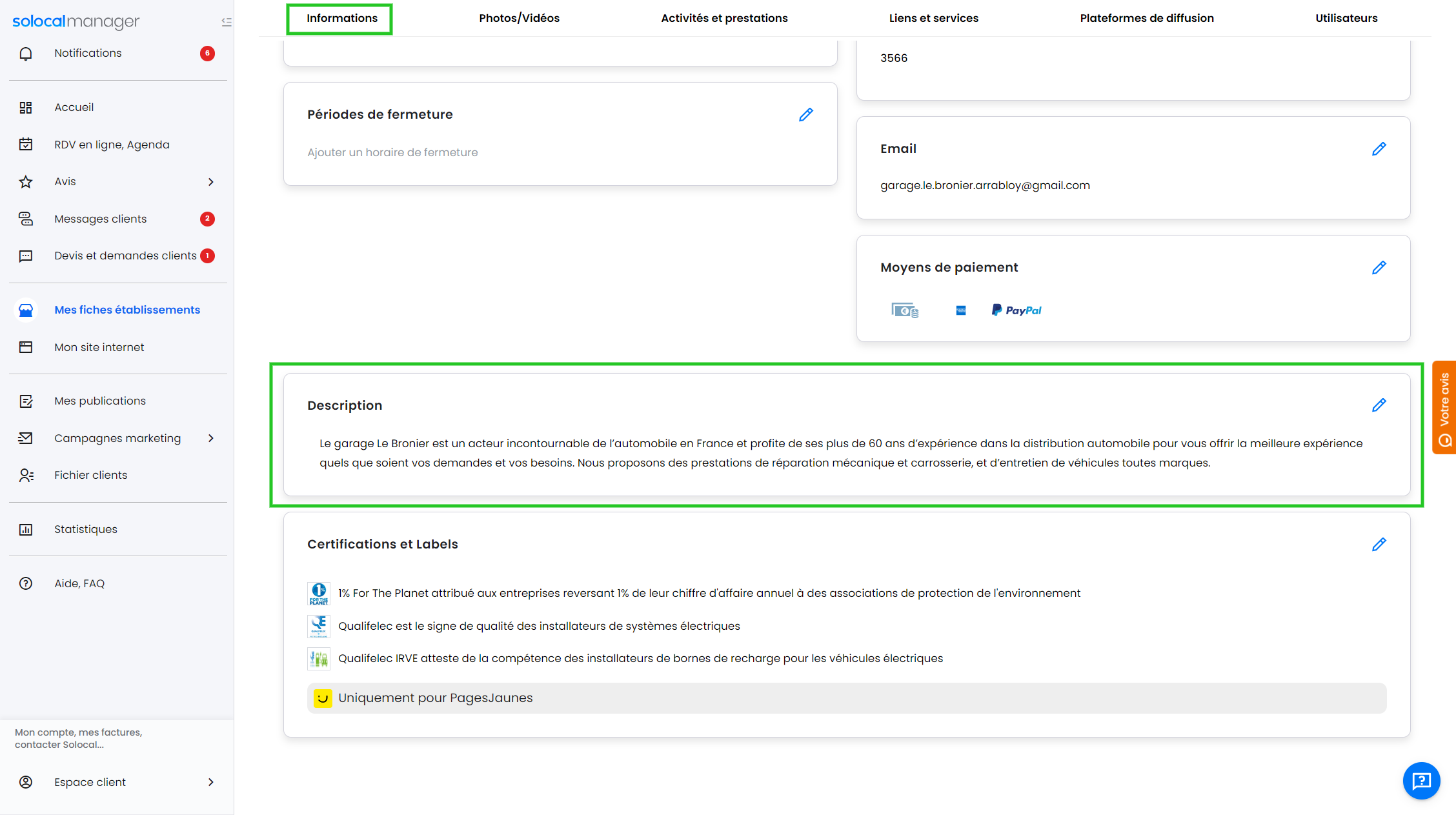Viewport: 1456px width, 815px height.
Task: Expand the Campagnes marketing submenu chevron
Action: click(x=211, y=438)
